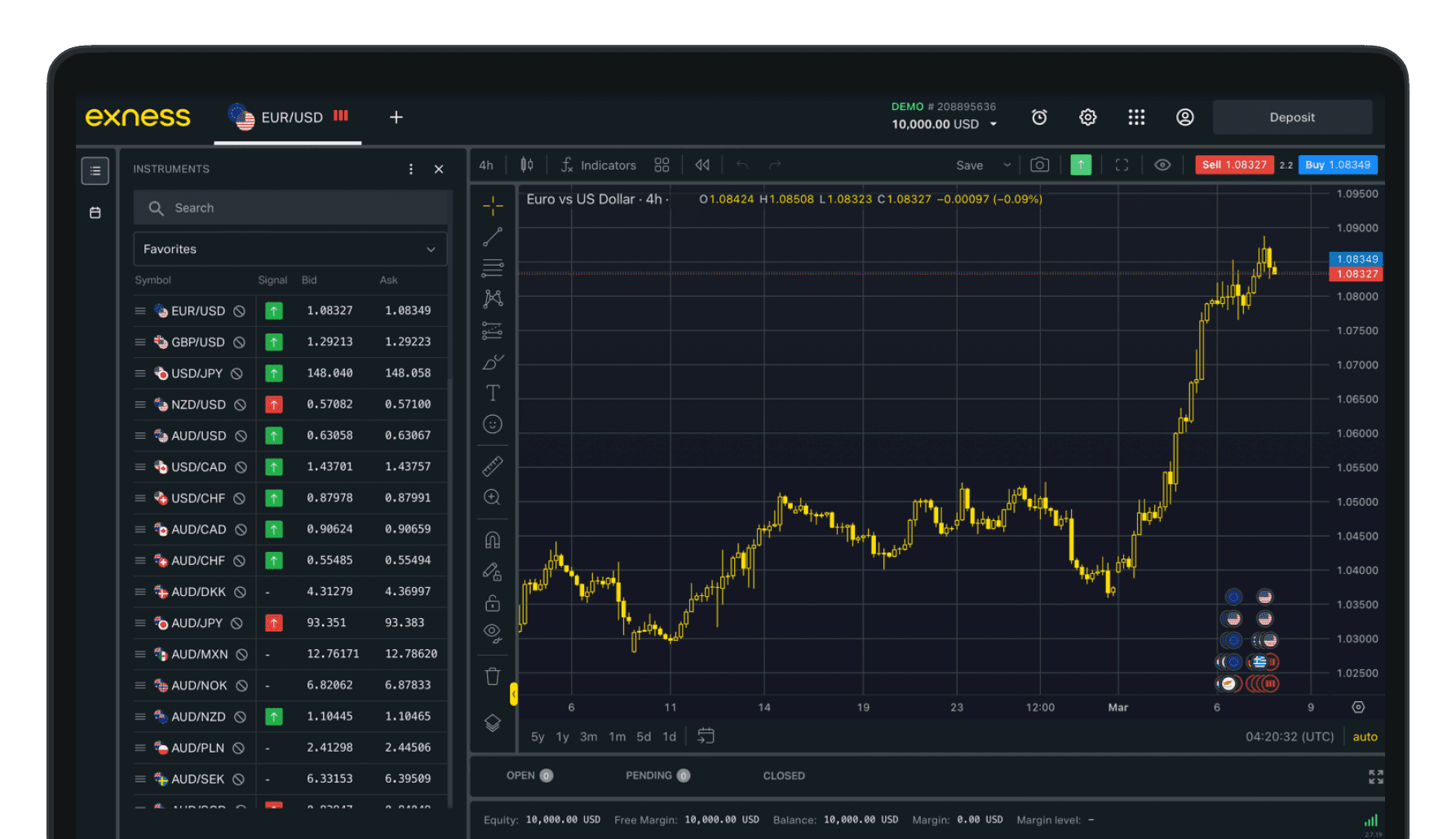Select the text annotation tool
This screenshot has width=1456, height=839.
click(x=493, y=392)
